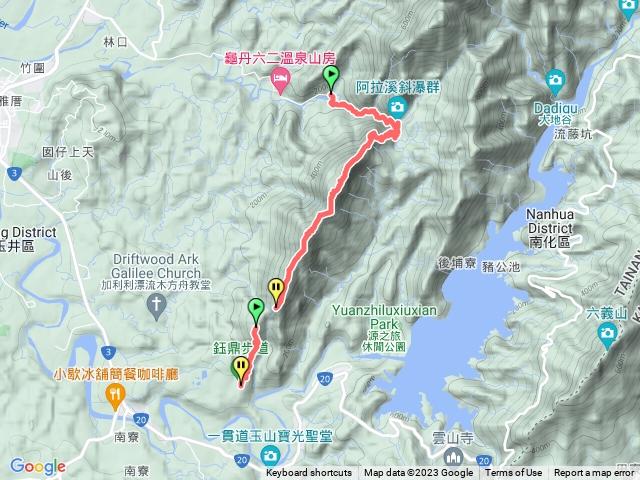This screenshot has width=640, height=480.
Task: Click the 雲山寺 temple icon
Action: point(453,457)
